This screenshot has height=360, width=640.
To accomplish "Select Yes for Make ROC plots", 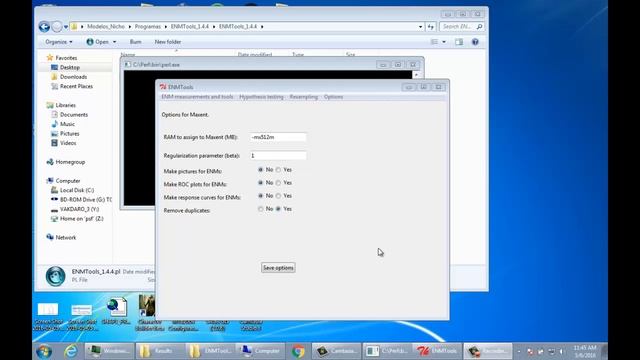I will pyautogui.click(x=278, y=182).
